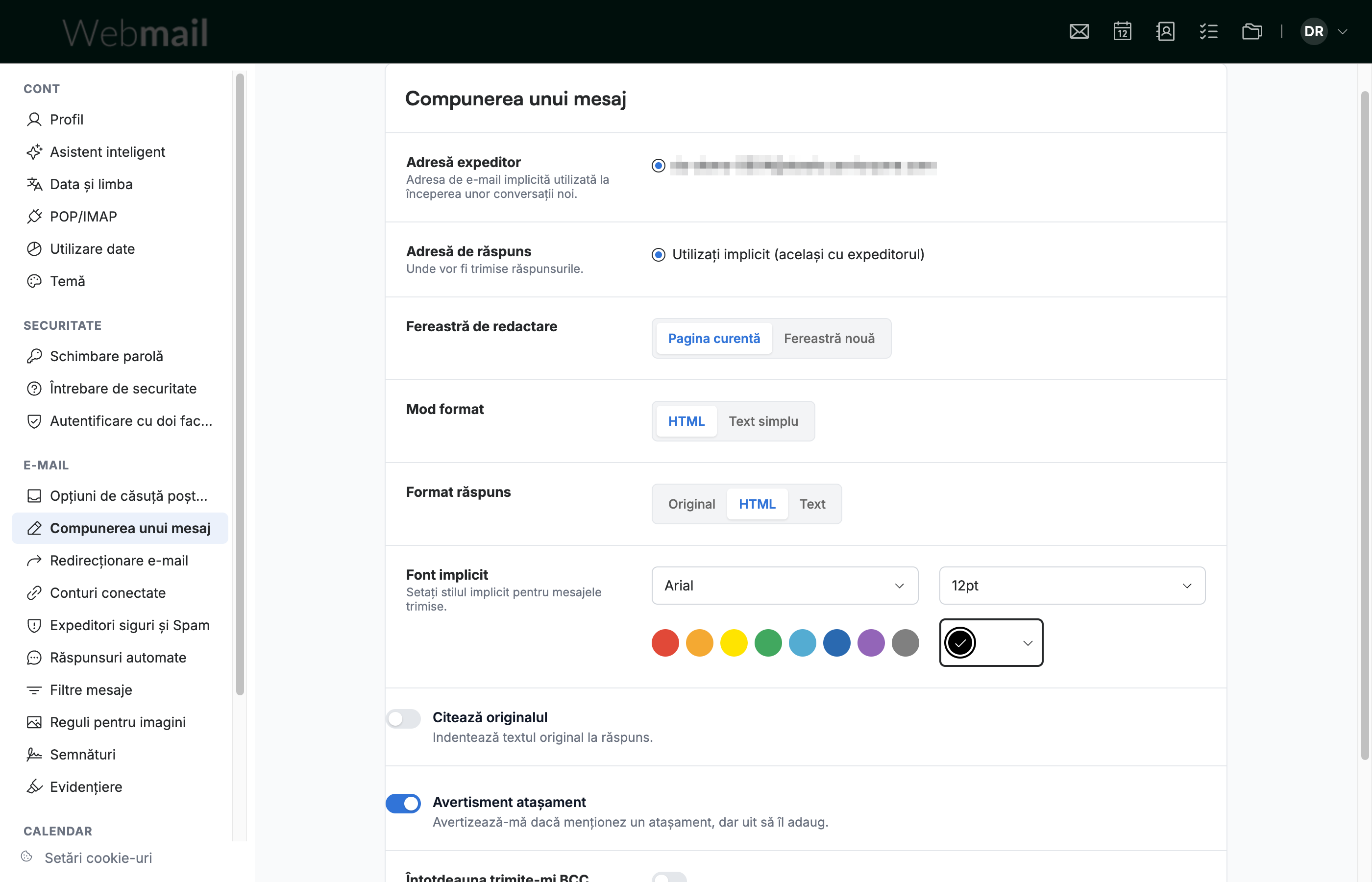Click the Expeditori siguri și Spam shield icon
The height and width of the screenshot is (882, 1372).
click(x=34, y=625)
